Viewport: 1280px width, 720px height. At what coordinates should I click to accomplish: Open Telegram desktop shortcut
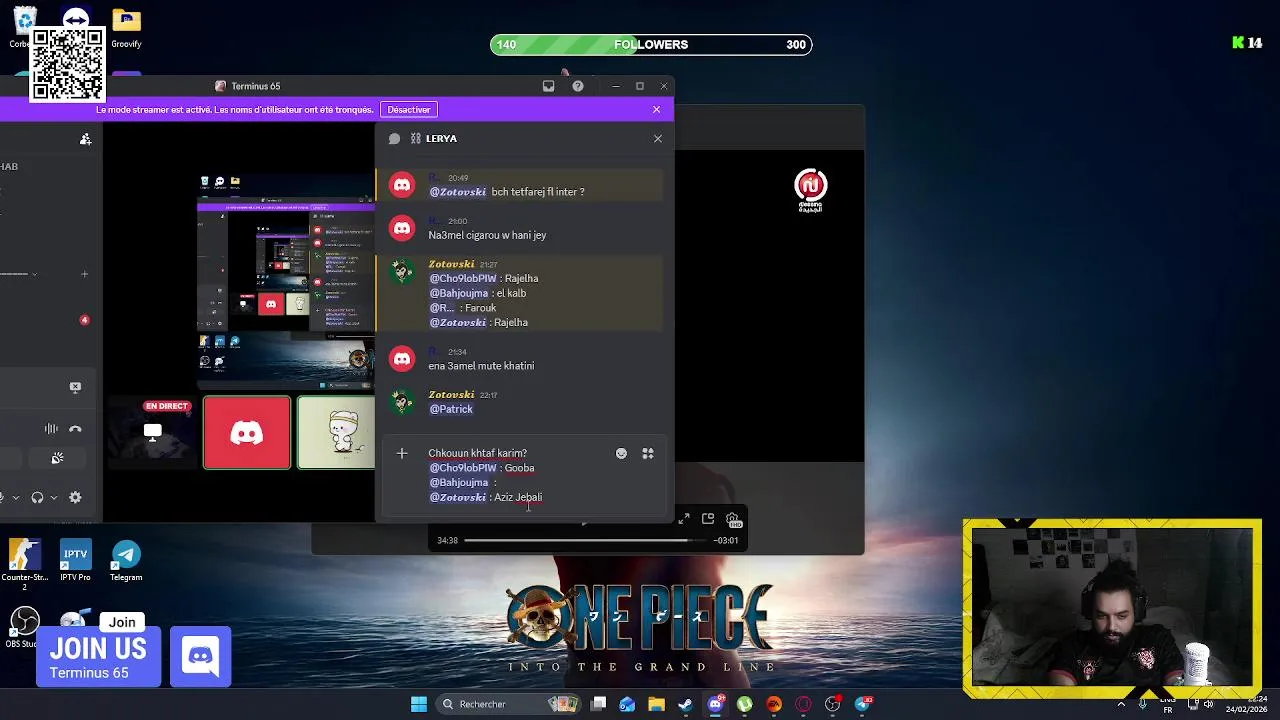(126, 561)
